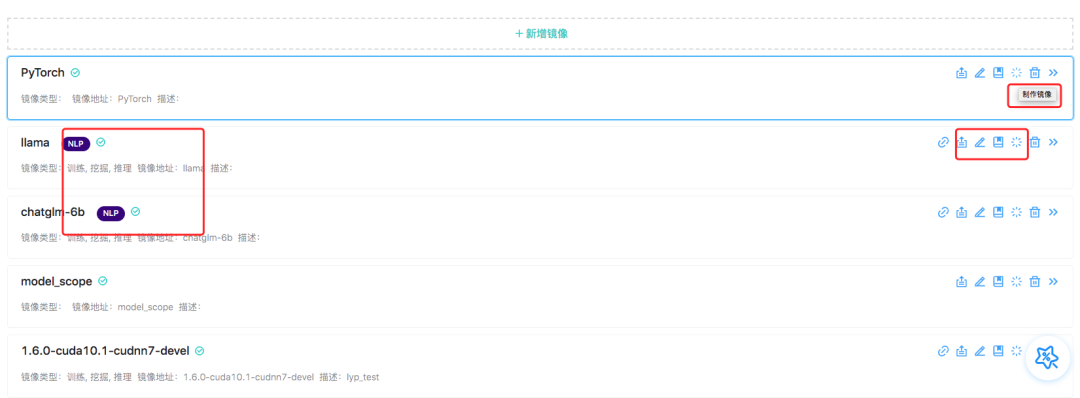
Task: Click the 制作镜像 tooltip label
Action: [1037, 95]
